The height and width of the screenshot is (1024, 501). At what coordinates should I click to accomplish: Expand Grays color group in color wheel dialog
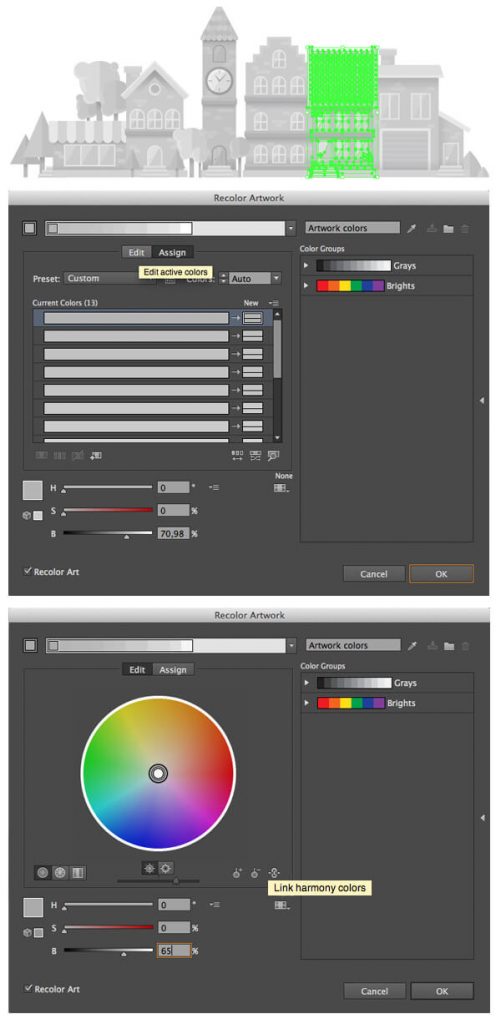(x=306, y=683)
